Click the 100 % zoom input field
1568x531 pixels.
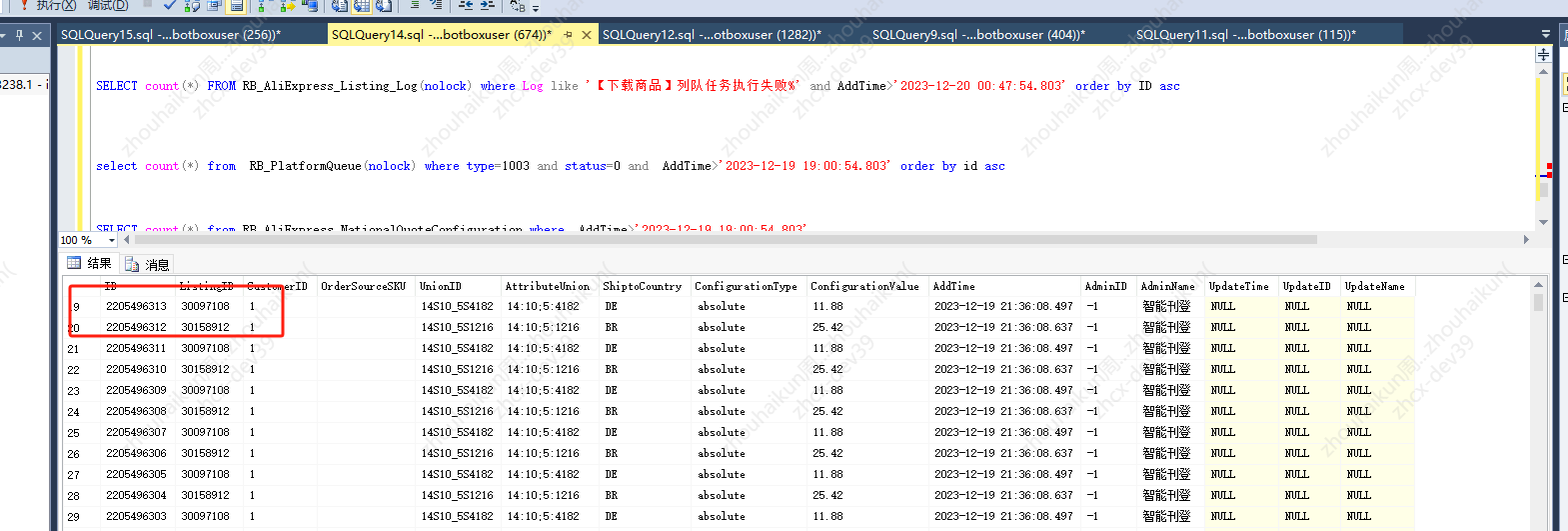[x=81, y=240]
